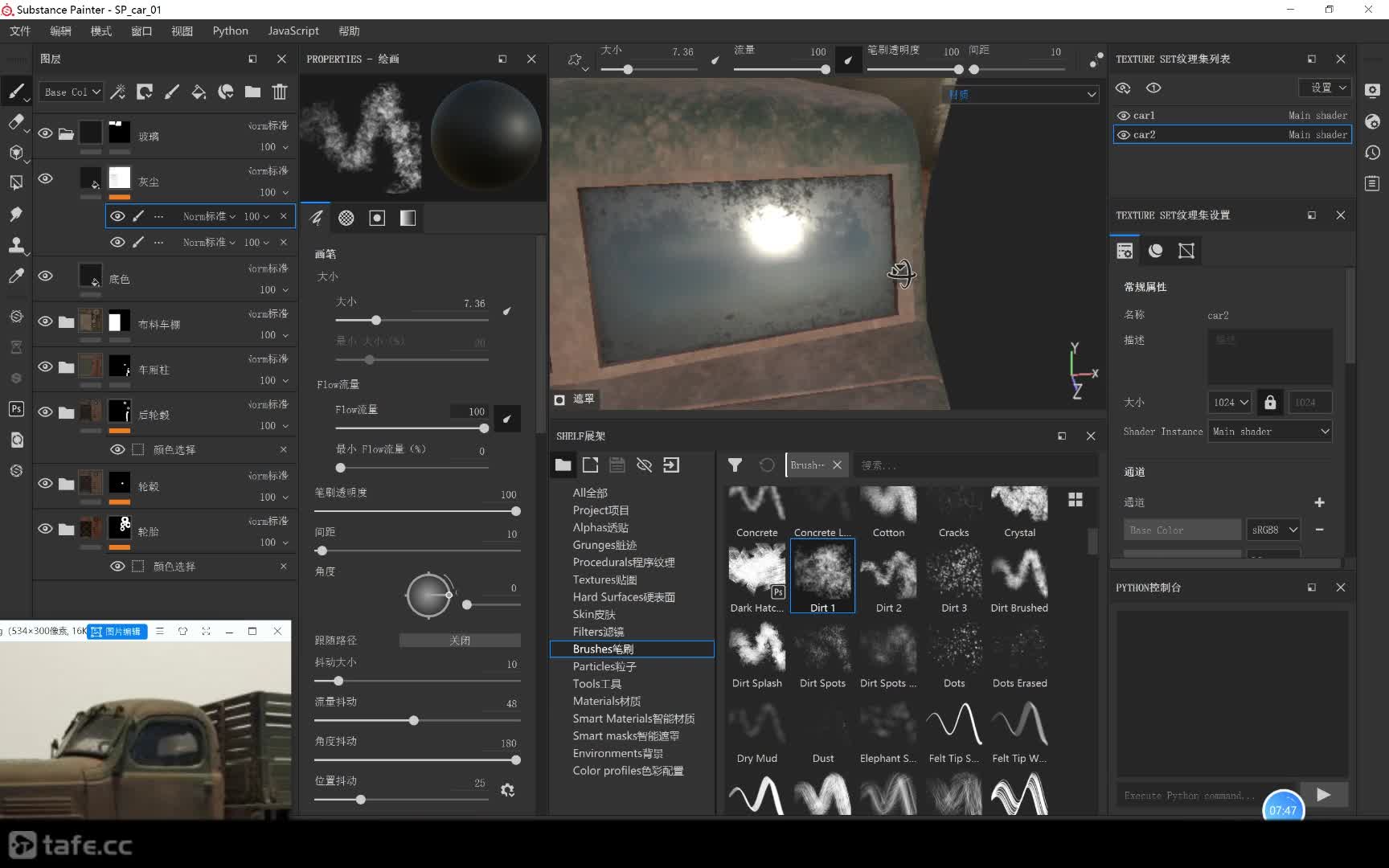Open the 窗口 menu
Screen dimensions: 1389x868
pyautogui.click(x=141, y=31)
